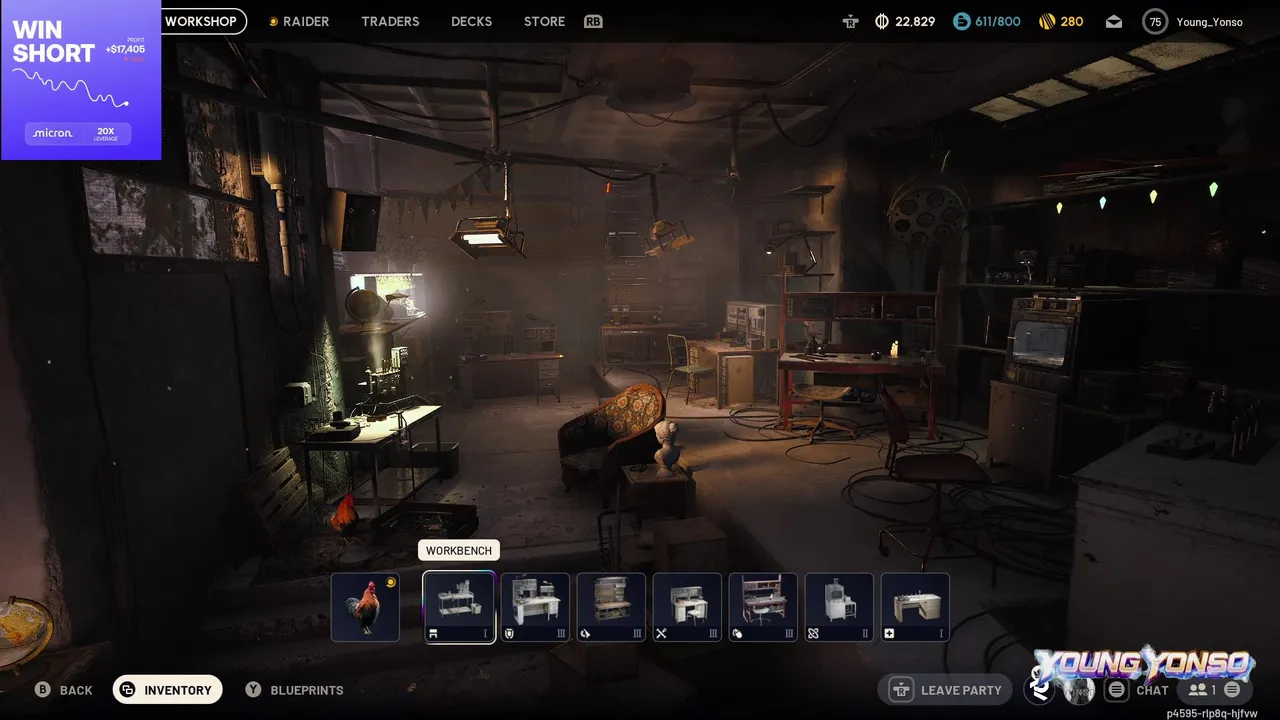Open the Workshop tab
This screenshot has width=1280, height=720.
click(x=203, y=21)
